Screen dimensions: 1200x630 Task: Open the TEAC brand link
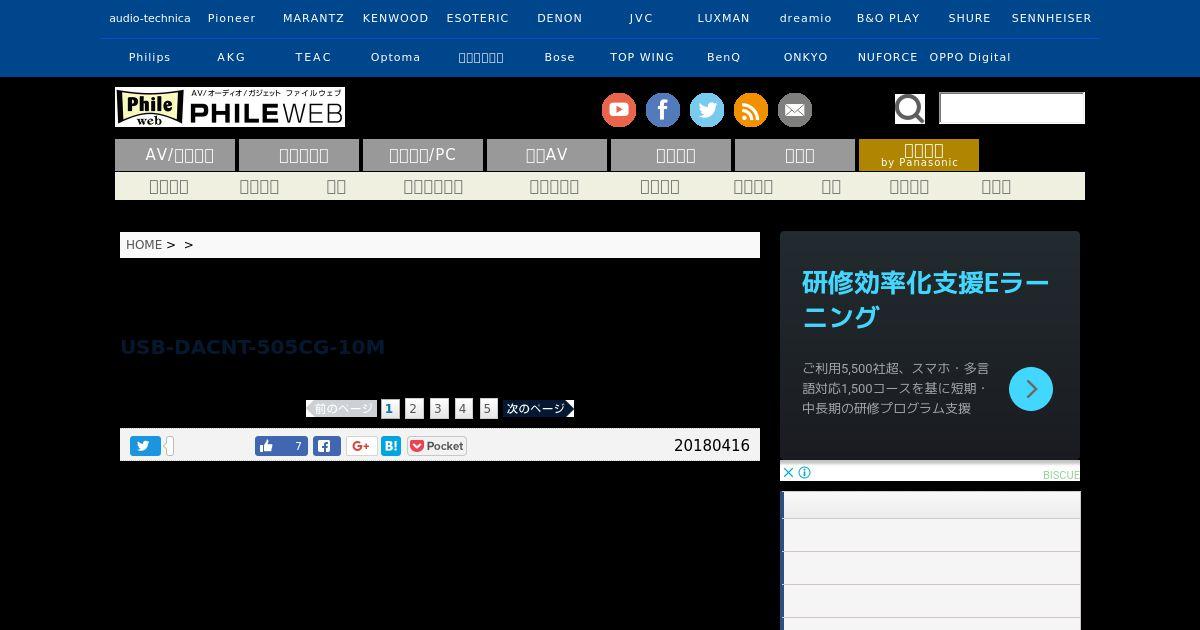(314, 57)
